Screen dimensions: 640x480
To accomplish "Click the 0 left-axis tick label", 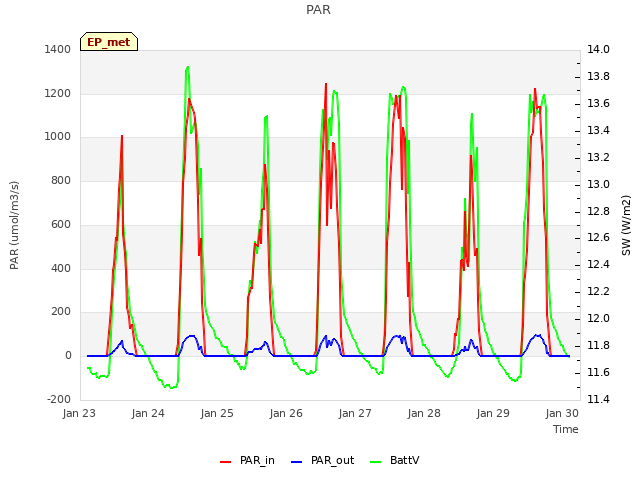I will point(68,356).
